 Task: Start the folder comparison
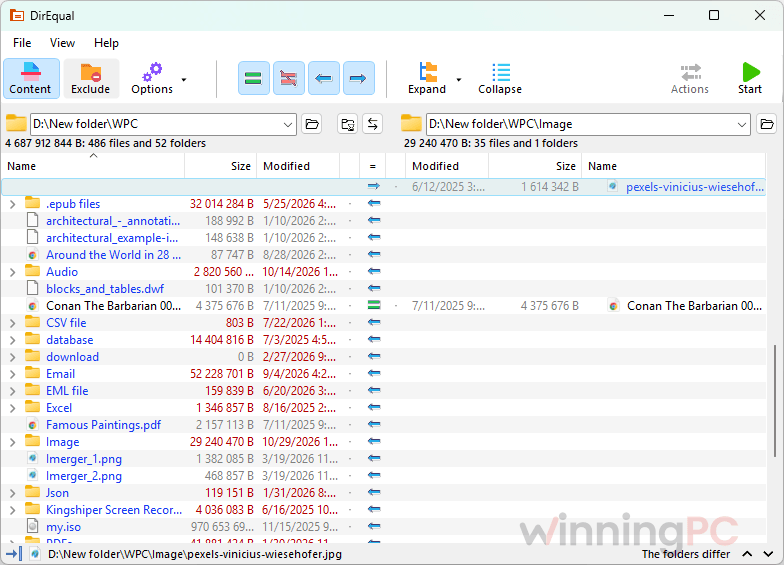[750, 78]
